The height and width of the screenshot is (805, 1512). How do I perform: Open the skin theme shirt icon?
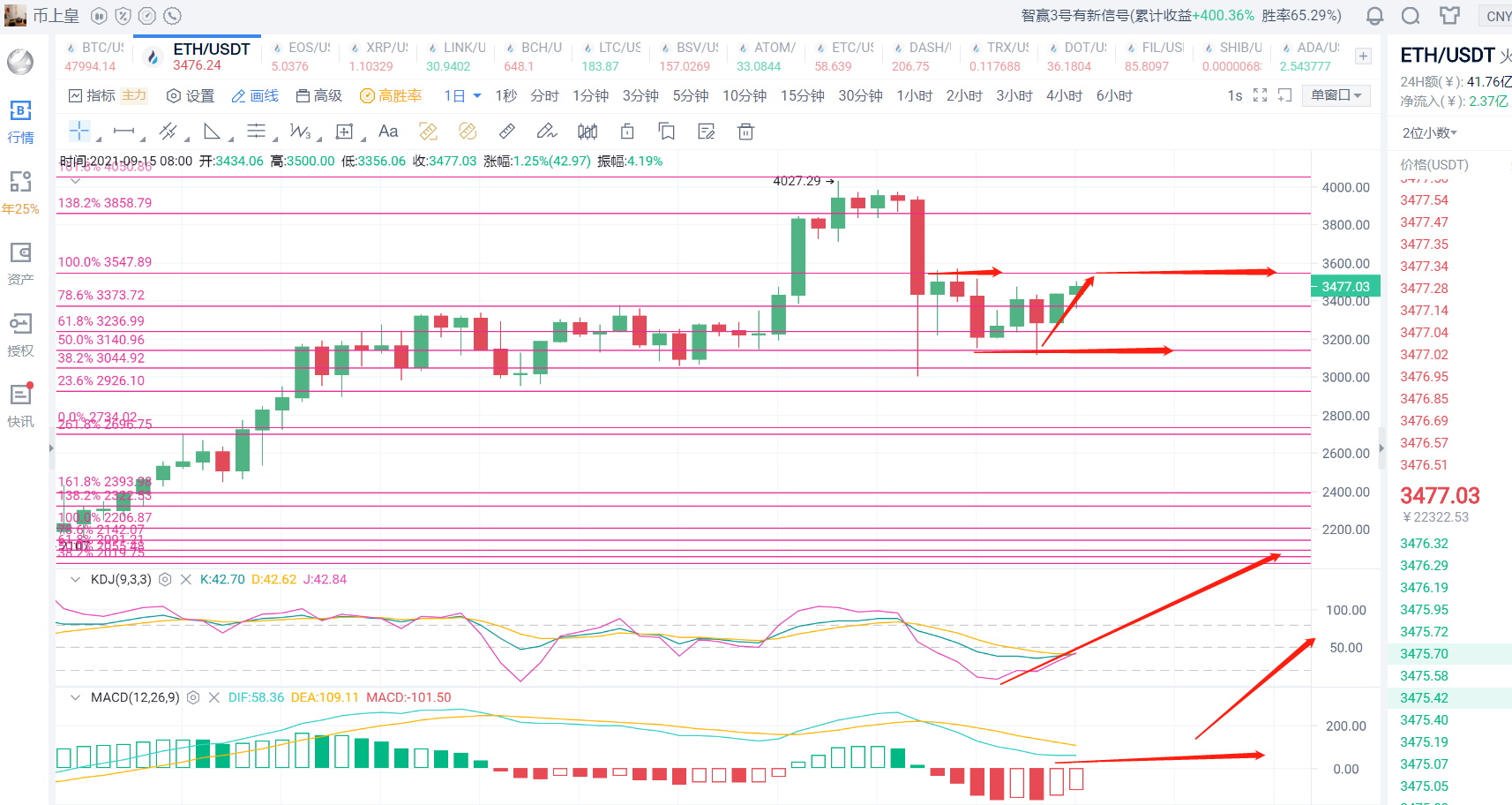click(1449, 16)
